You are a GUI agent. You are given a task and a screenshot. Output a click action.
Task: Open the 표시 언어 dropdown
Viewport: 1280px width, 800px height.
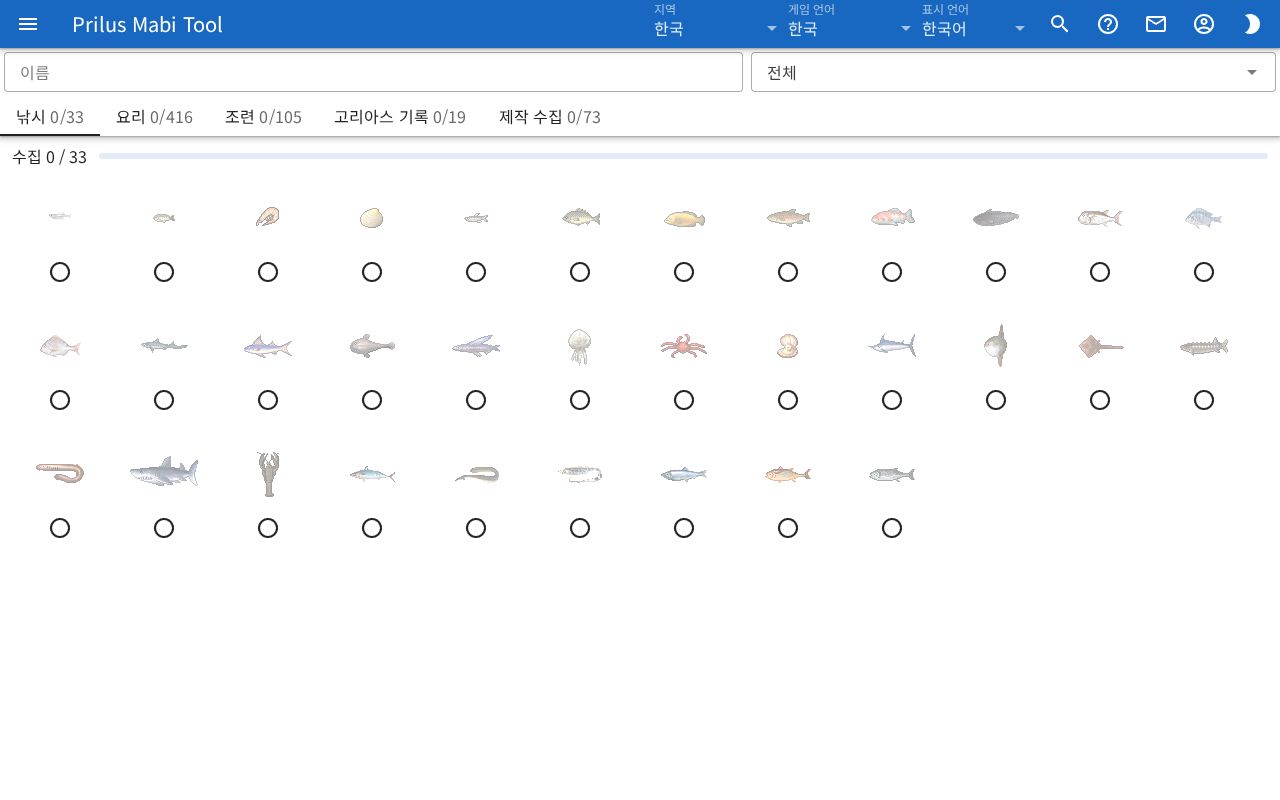coord(975,24)
